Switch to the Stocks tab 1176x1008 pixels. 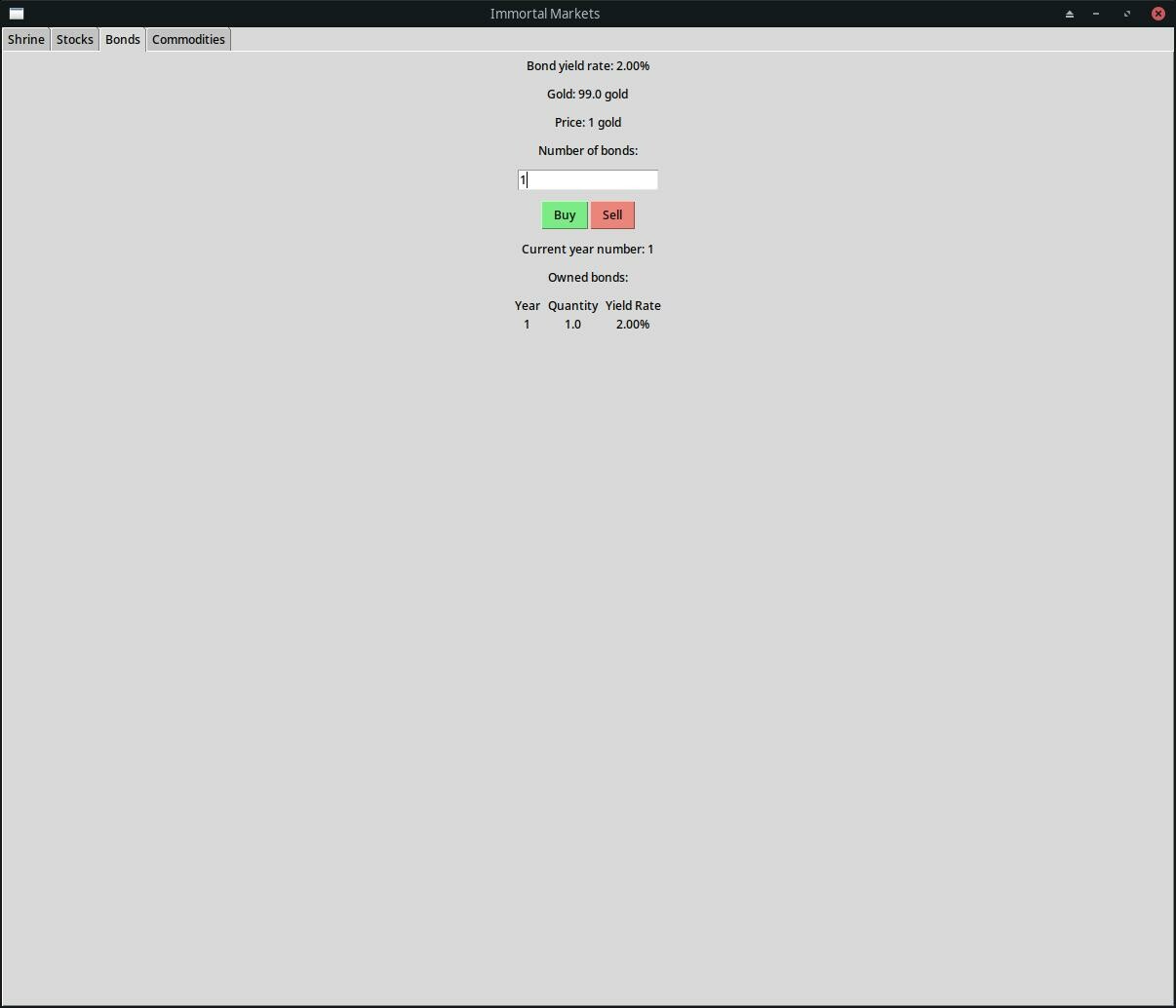[x=74, y=39]
